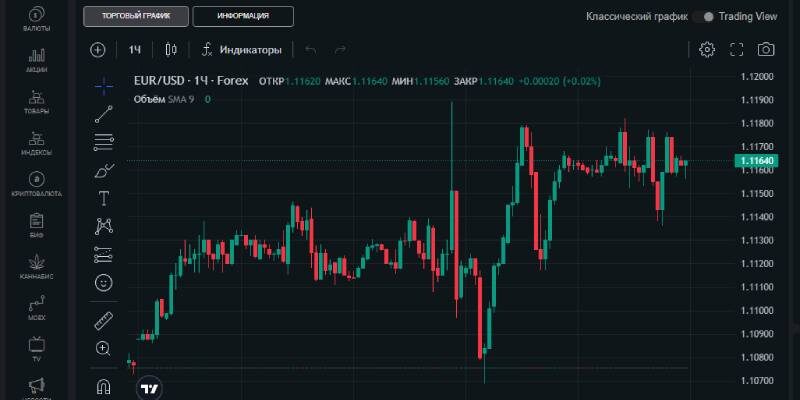800x400 pixels.
Task: Open the Каннабис section
Action: point(36,267)
